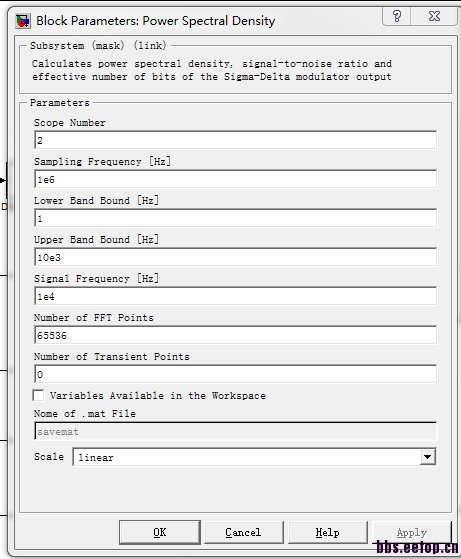Select the Lower Band Bound field
Viewport: 461px width, 559px height.
(235, 218)
